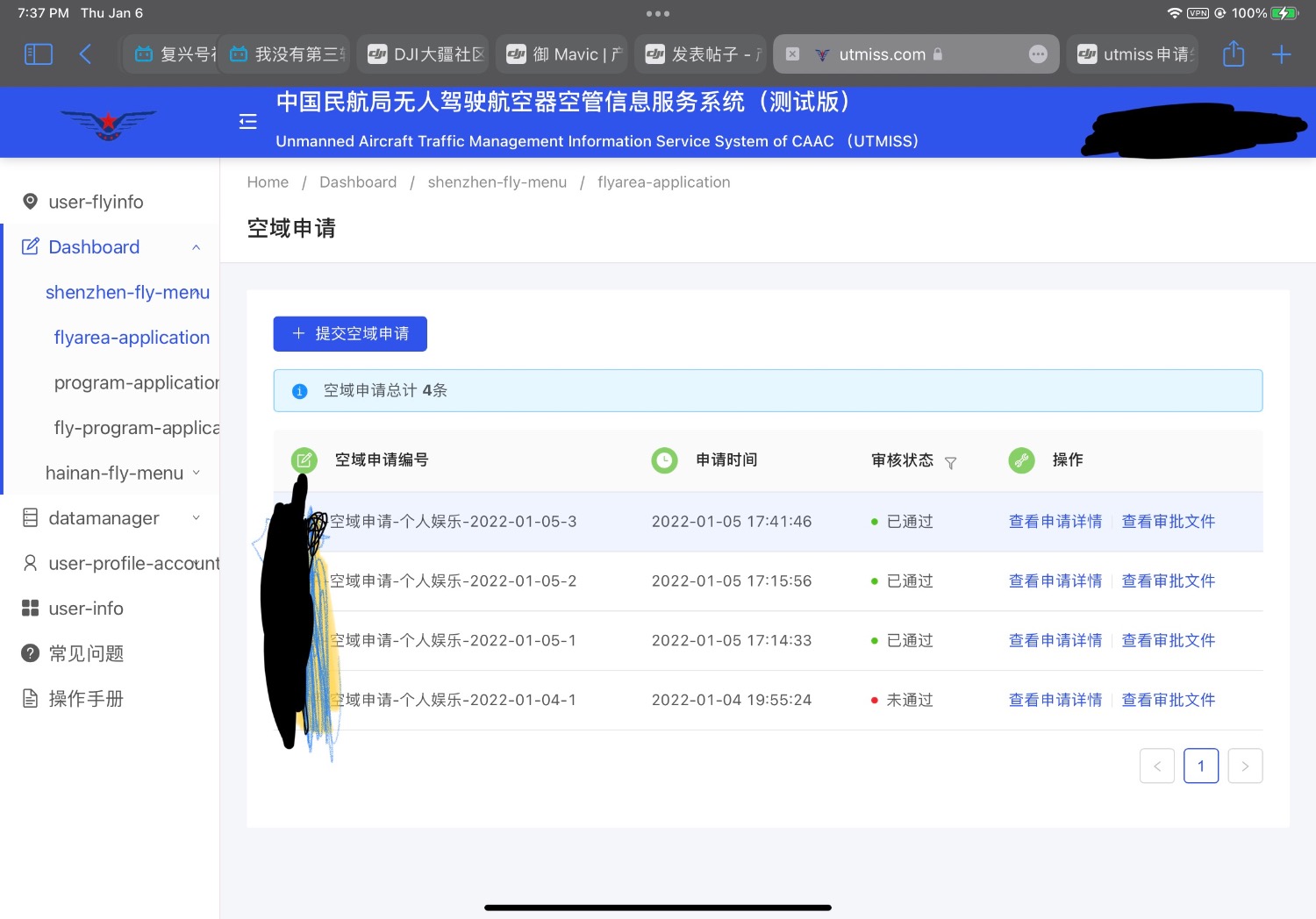View 查看申请详情 for application 2022-01-05-3
The height and width of the screenshot is (919, 1316).
[1055, 522]
